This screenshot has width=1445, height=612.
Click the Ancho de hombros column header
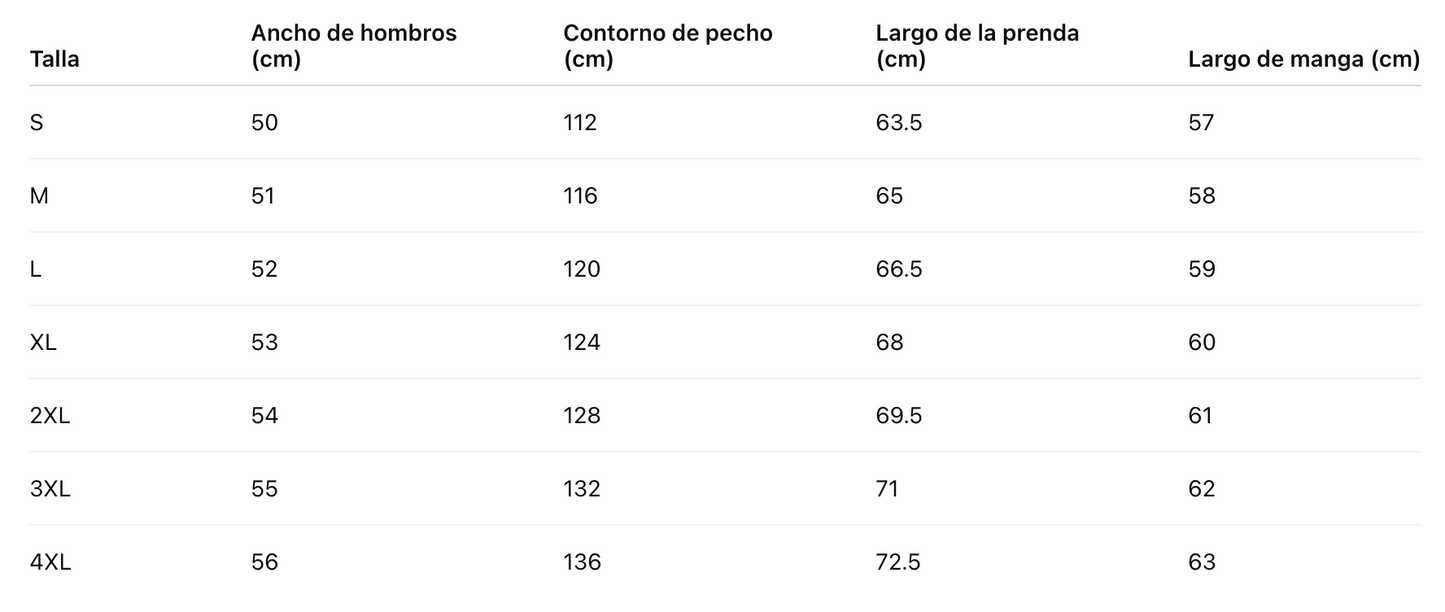353,46
